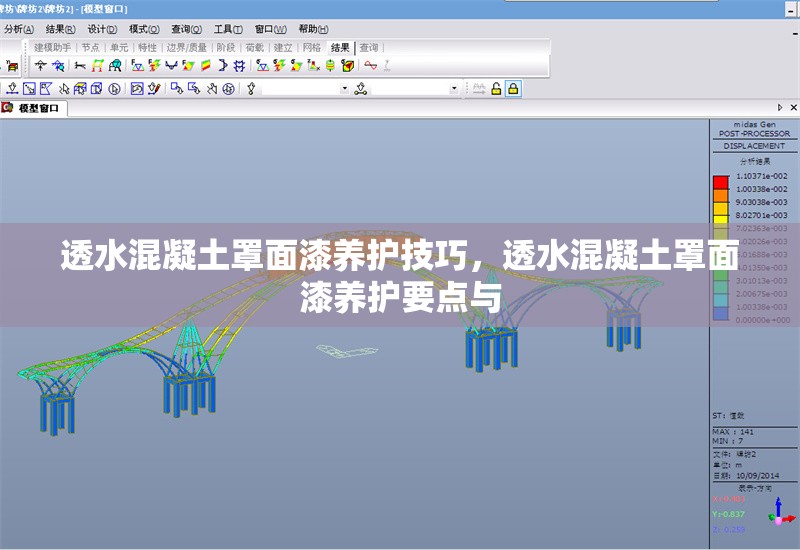Click the XYZ axis triad icon
Image resolution: width=800 pixels, height=550 pixels.
pos(780,514)
